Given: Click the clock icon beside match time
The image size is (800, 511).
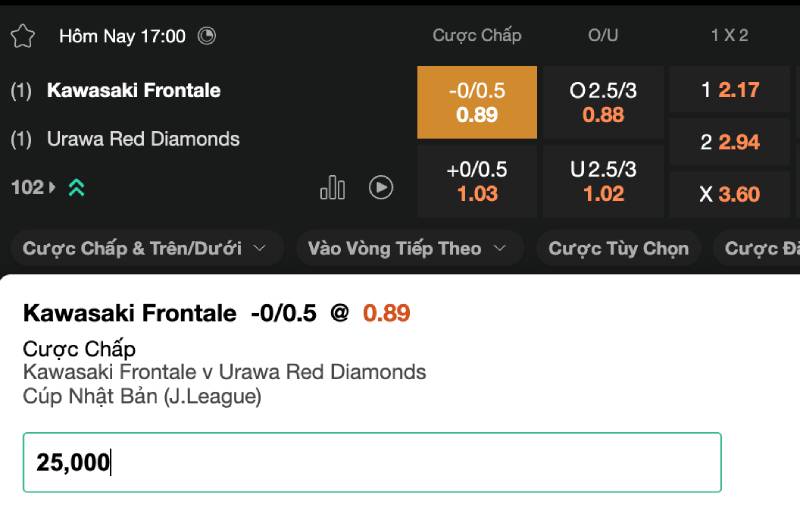Looking at the screenshot, I should [207, 36].
